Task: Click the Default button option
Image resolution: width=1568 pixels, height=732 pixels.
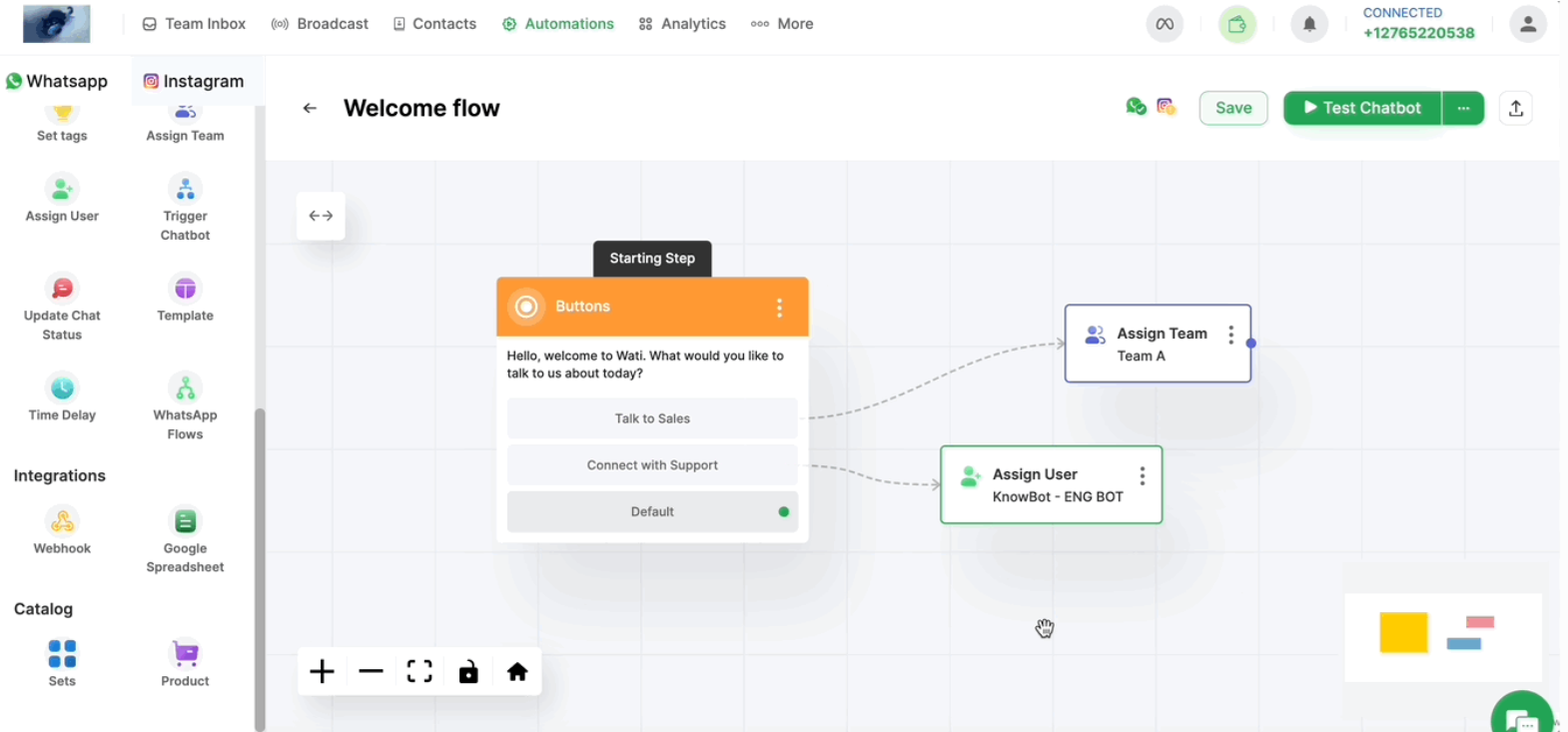Action: (652, 511)
